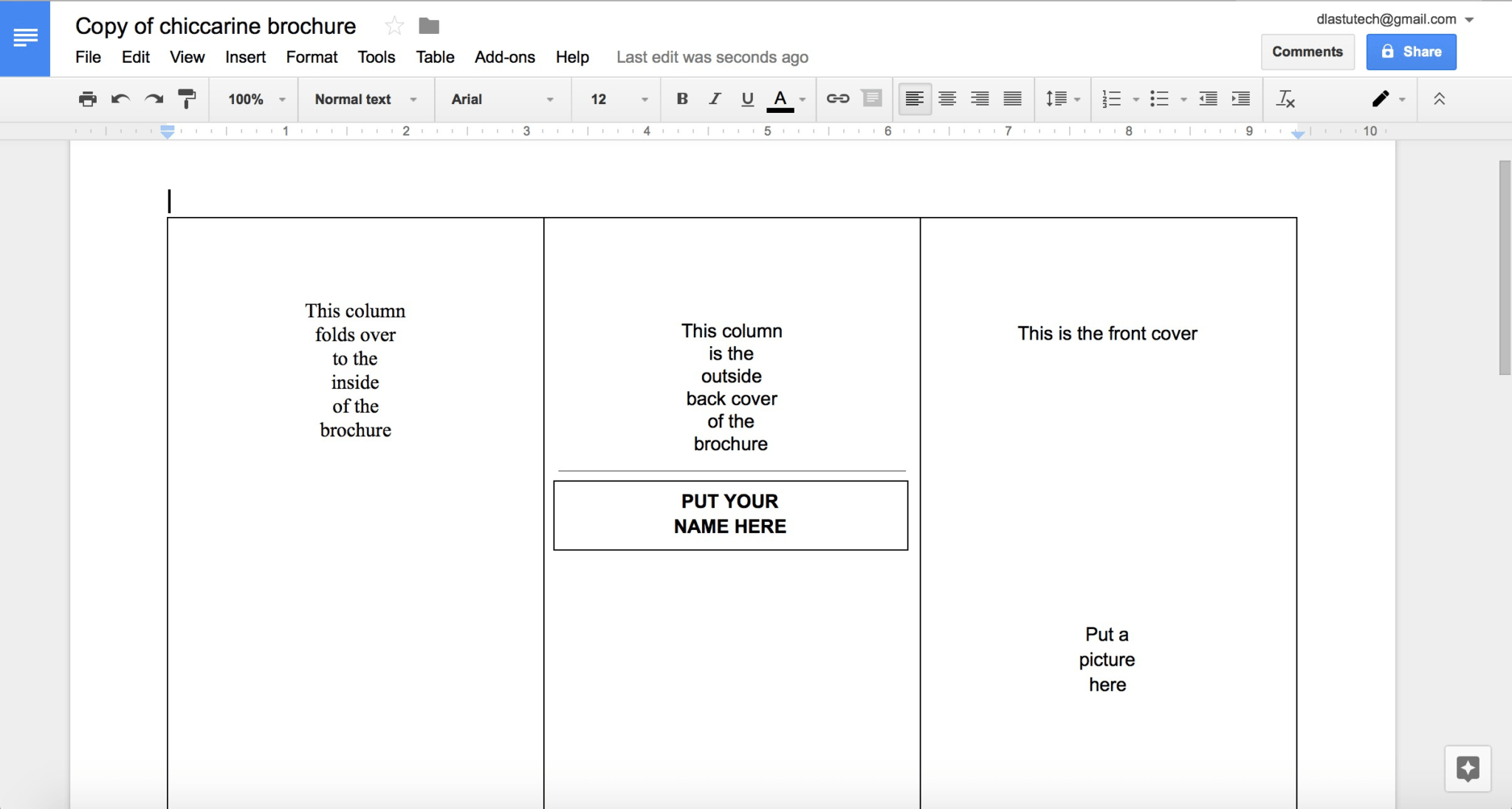Screen dimensions: 1512x809
Task: Click the center align icon
Action: (x=946, y=99)
